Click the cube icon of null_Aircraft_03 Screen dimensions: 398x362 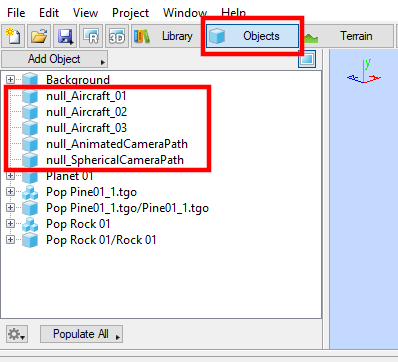(x=30, y=128)
